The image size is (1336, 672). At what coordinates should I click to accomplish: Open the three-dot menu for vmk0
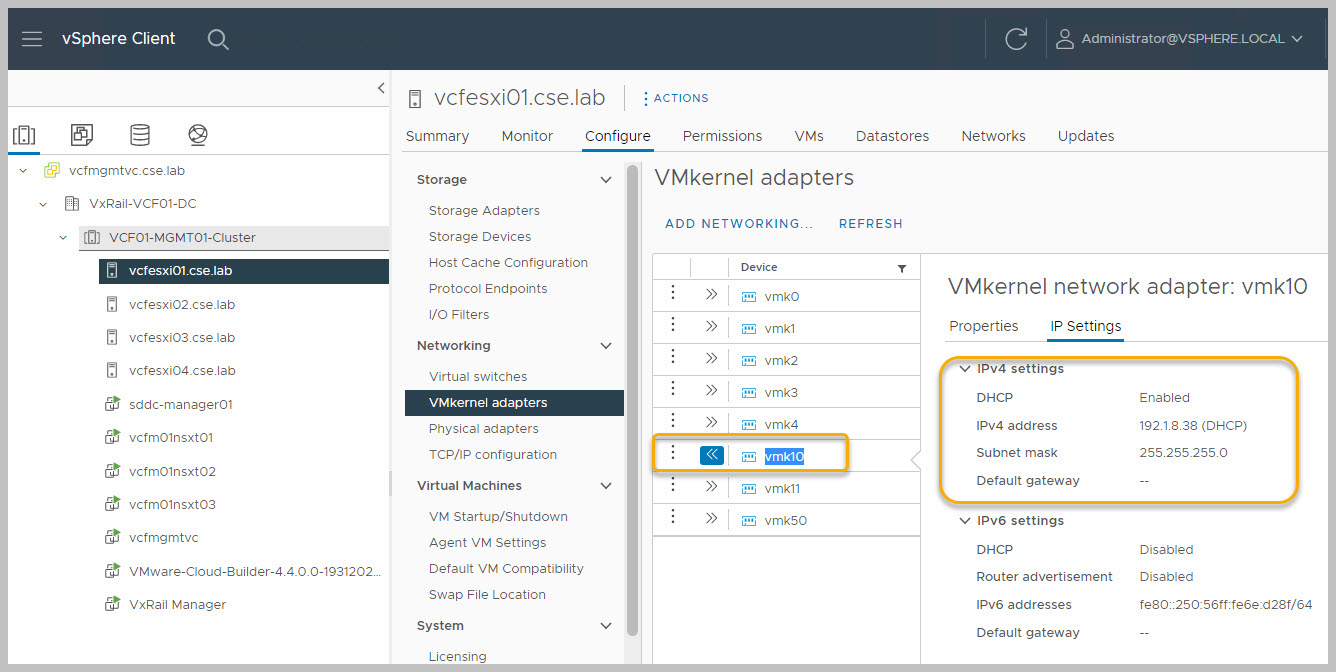pos(673,295)
